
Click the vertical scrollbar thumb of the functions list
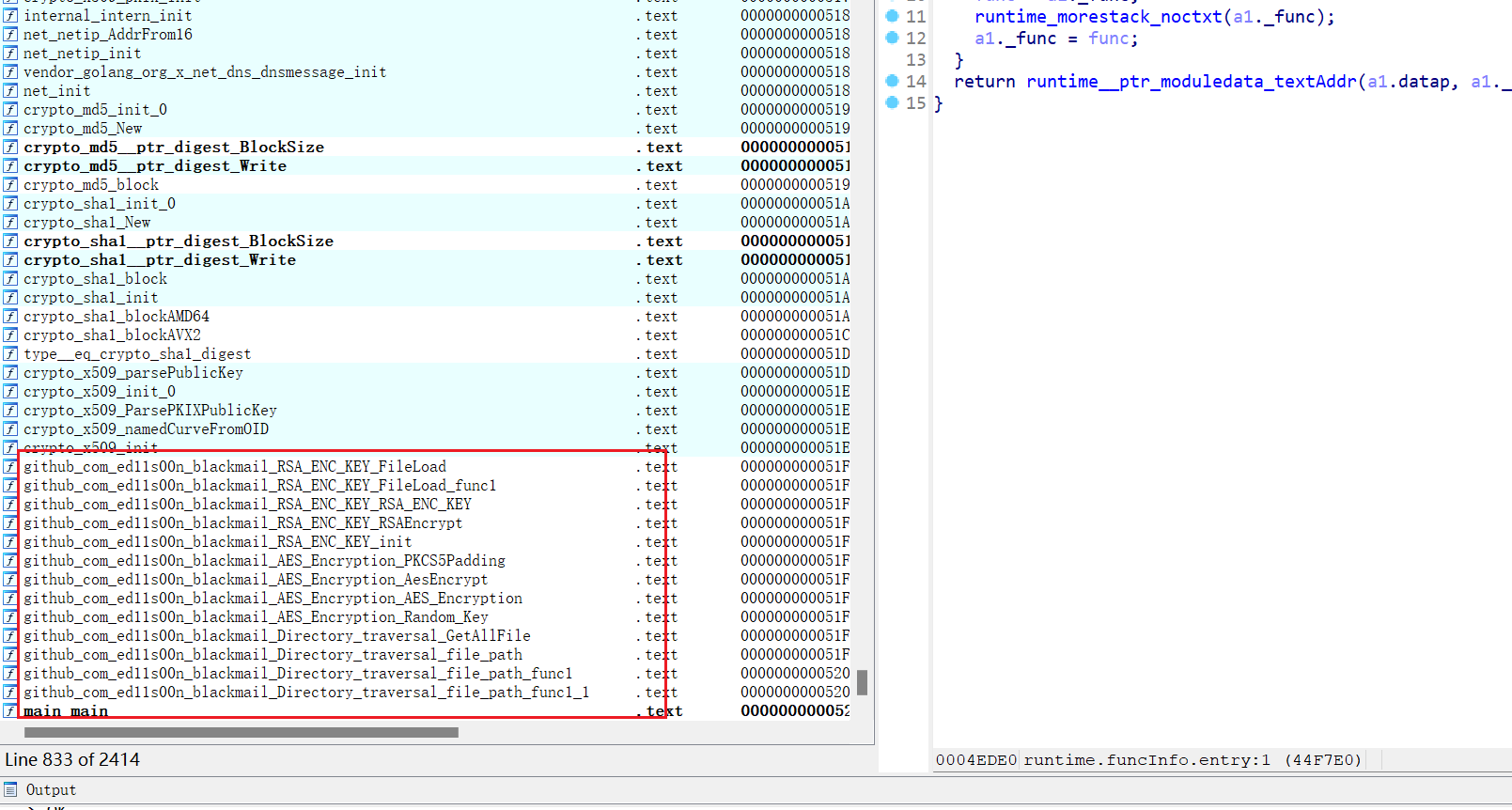(x=862, y=682)
